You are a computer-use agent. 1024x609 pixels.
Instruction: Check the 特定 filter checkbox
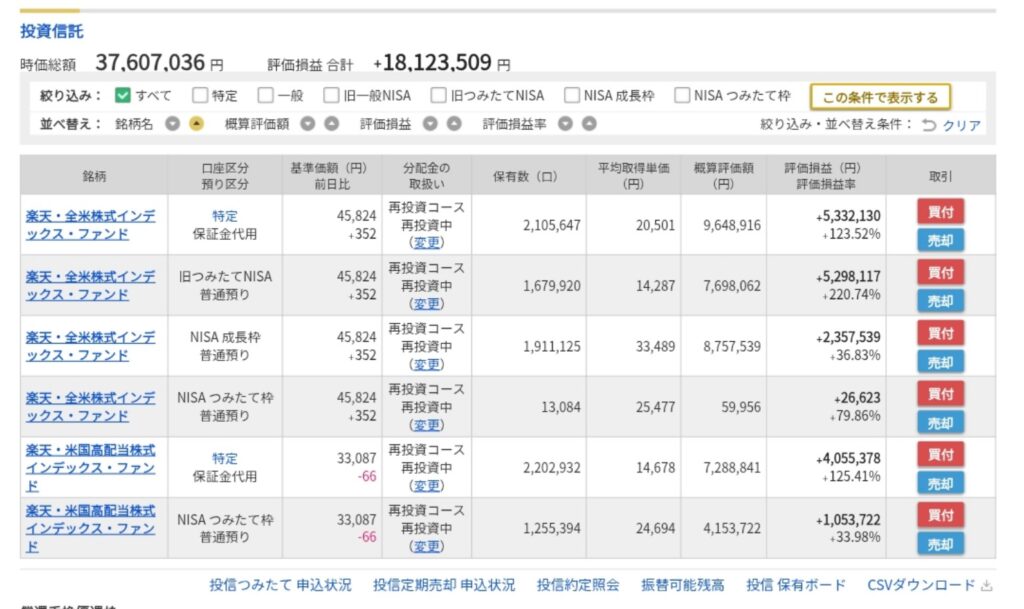(200, 95)
